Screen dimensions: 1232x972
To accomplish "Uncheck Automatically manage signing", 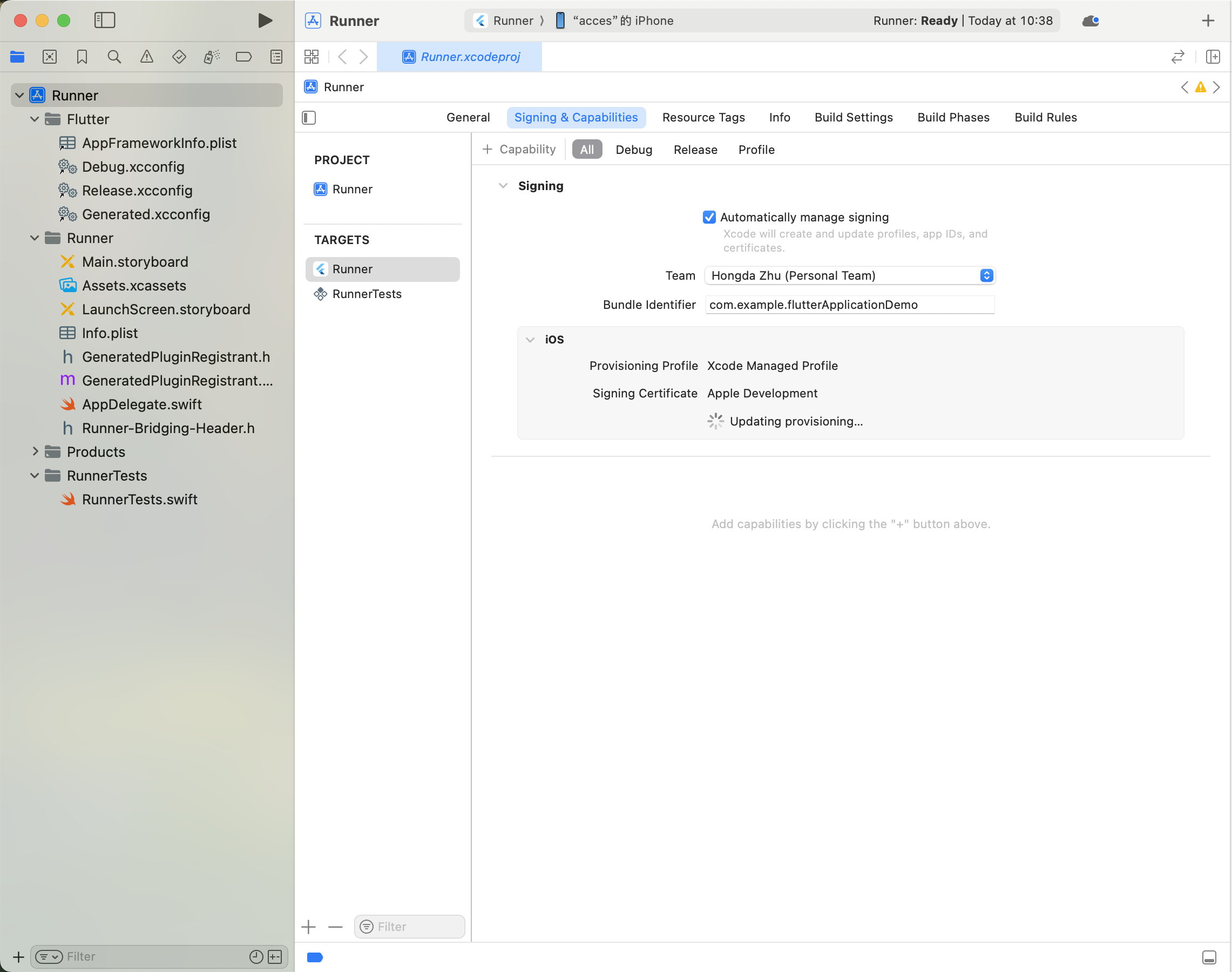I will click(709, 218).
